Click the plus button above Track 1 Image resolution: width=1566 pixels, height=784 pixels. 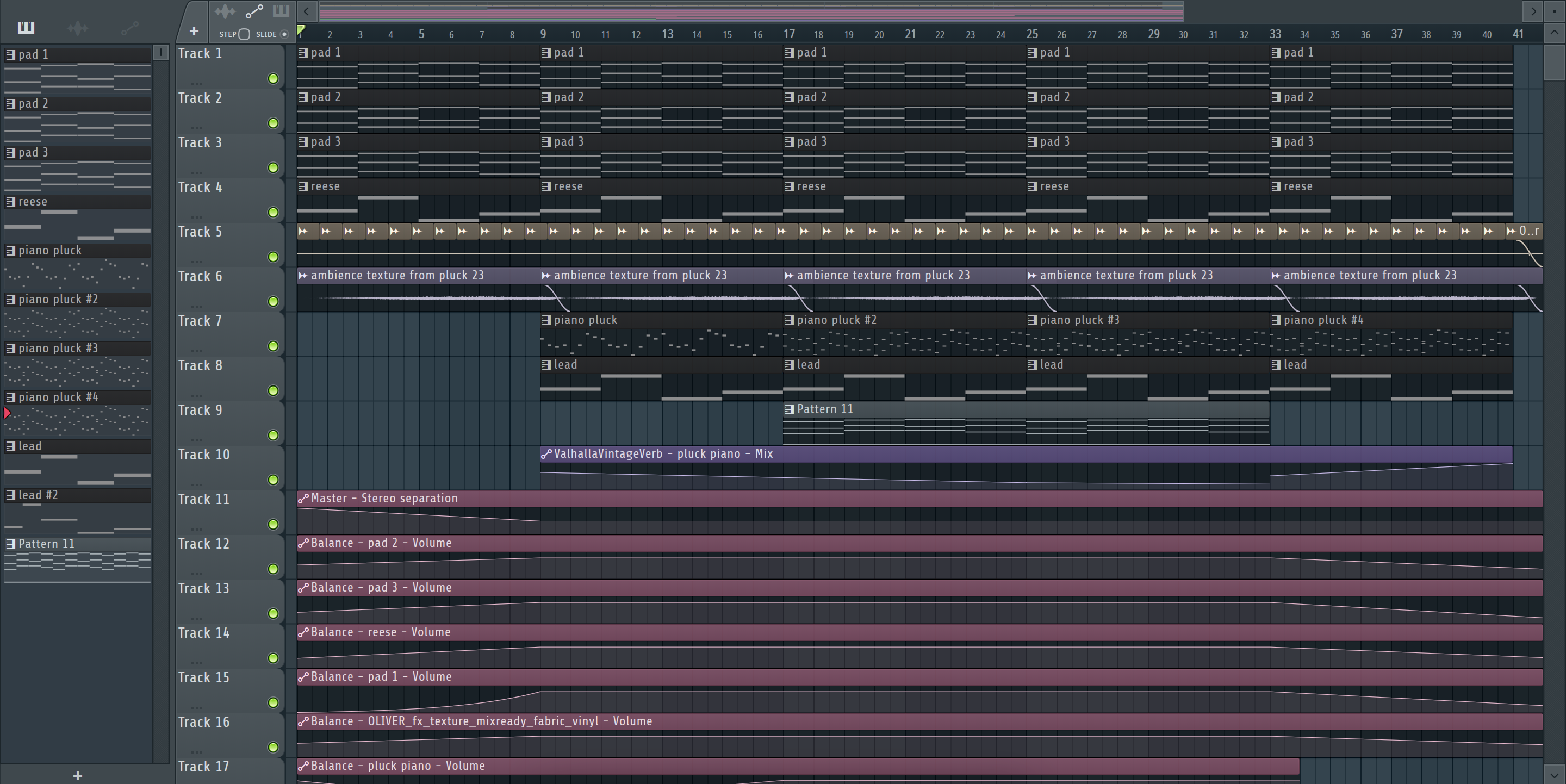[x=194, y=31]
